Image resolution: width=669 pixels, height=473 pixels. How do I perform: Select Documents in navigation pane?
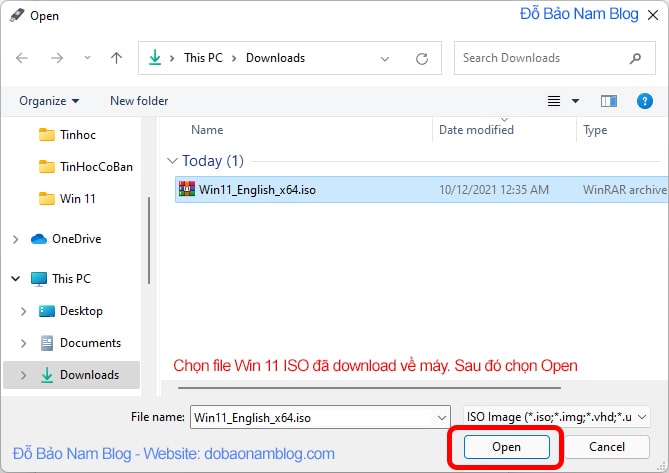80,343
